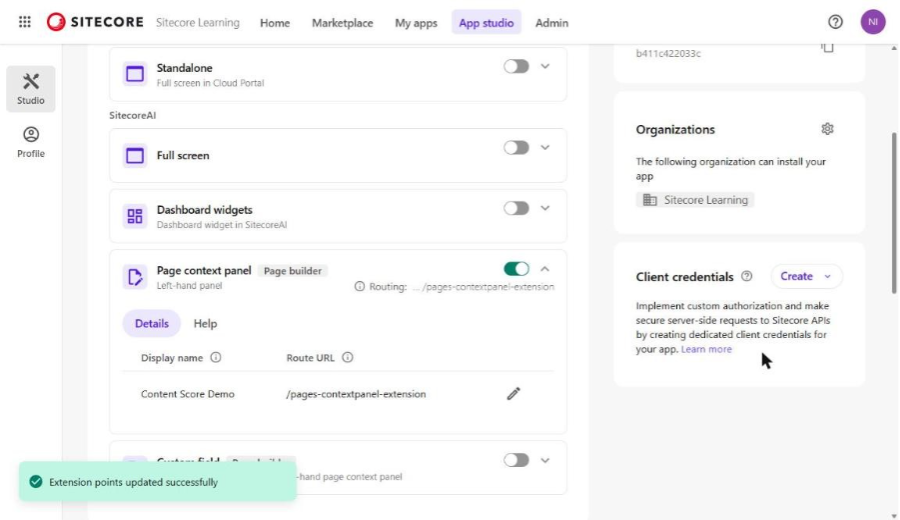Click the Left-hand panel subtitle
This screenshot has height=520, width=900.
click(x=189, y=285)
